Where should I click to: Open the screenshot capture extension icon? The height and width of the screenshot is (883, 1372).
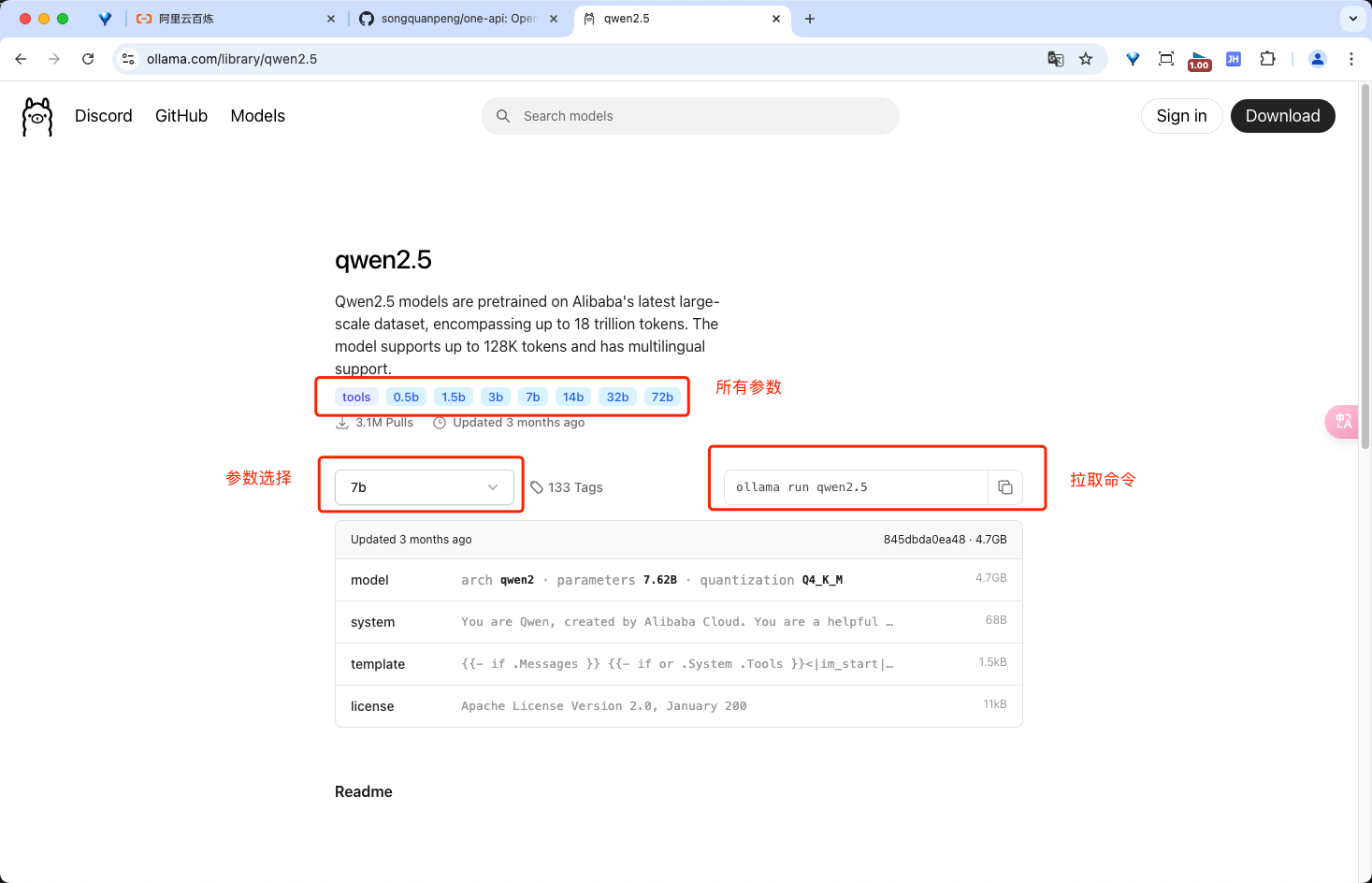(1166, 59)
